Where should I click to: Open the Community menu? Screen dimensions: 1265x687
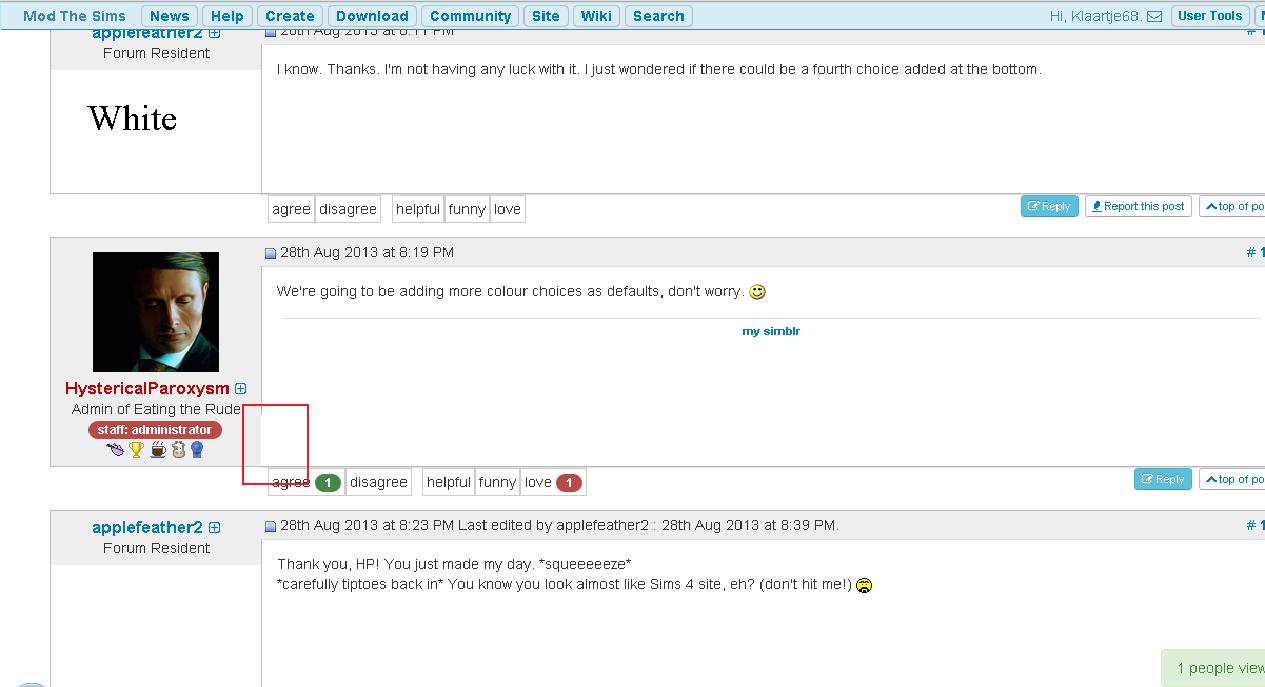point(469,15)
